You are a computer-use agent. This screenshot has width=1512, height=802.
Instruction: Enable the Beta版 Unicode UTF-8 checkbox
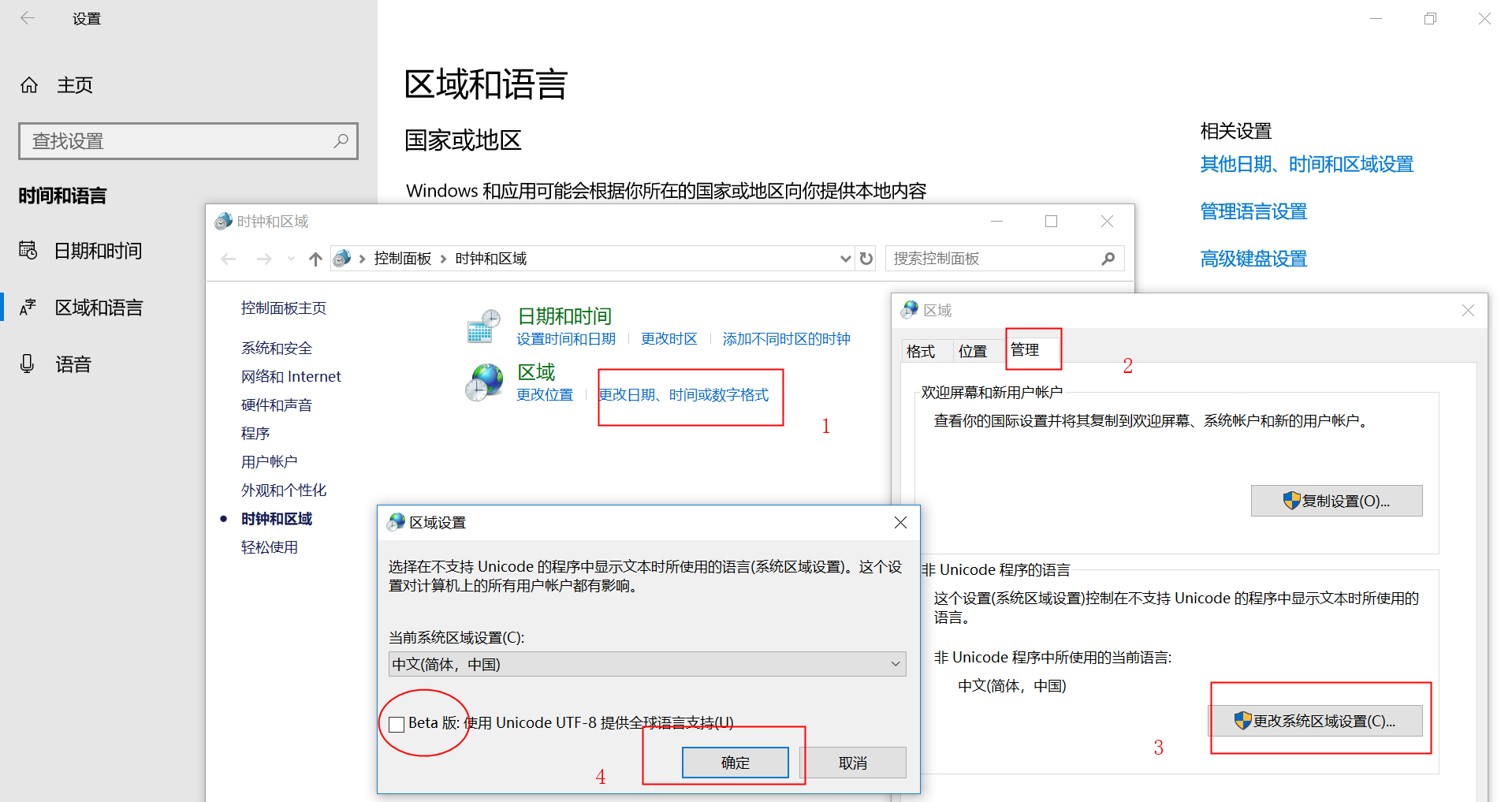pos(397,722)
